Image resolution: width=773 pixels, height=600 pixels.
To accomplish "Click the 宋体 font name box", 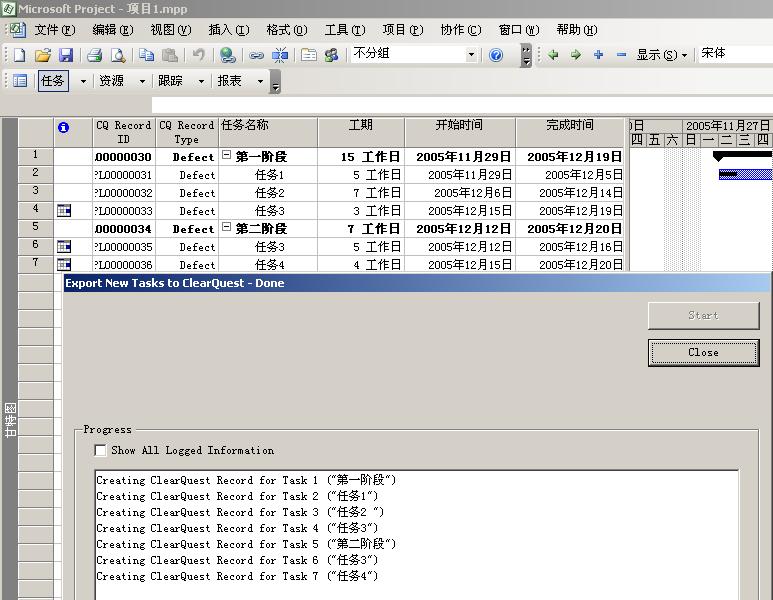I will tap(735, 54).
